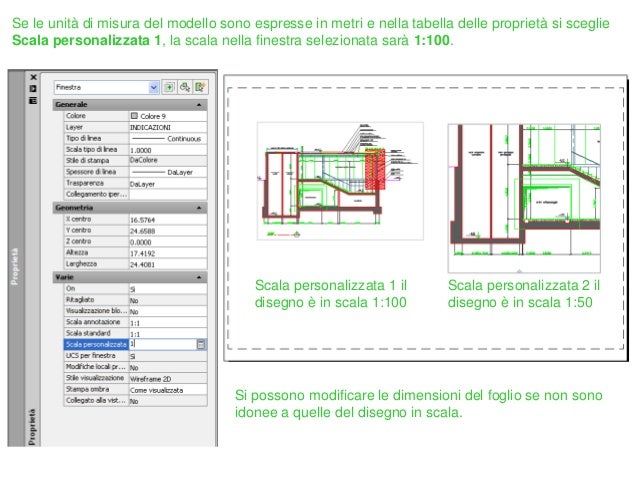Click the Spessore di linea DaLayer value
638x479 pixels.
[x=168, y=172]
